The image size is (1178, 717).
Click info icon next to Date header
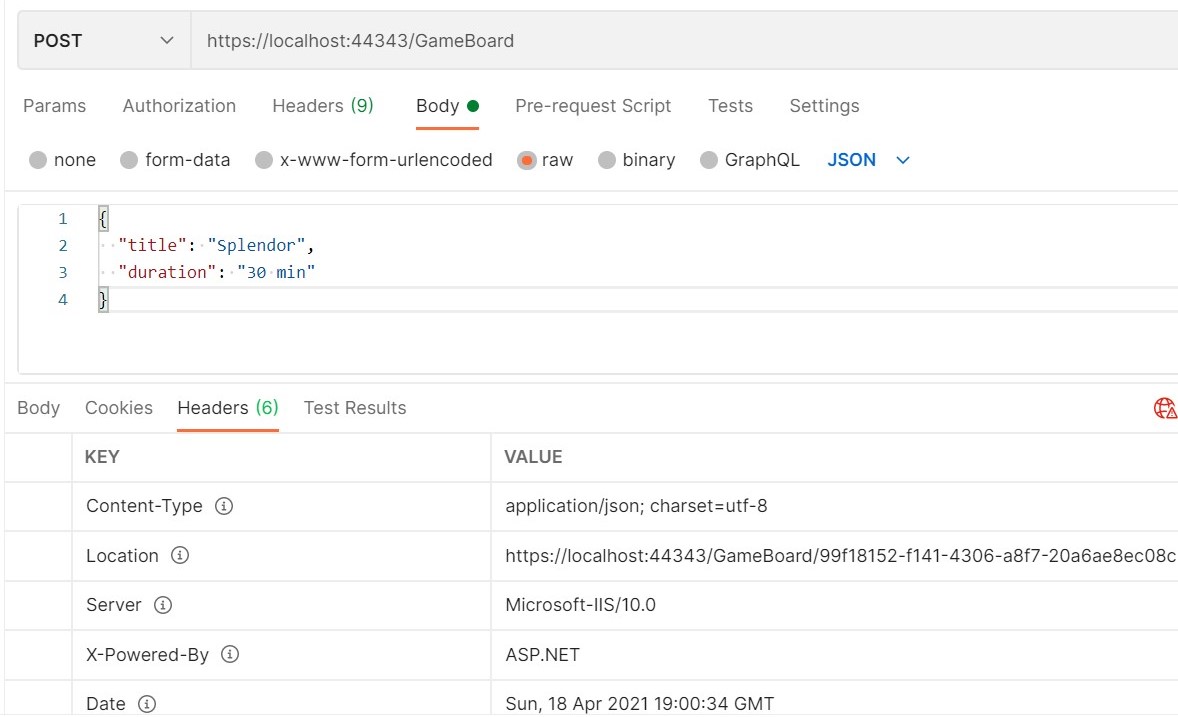tap(147, 704)
